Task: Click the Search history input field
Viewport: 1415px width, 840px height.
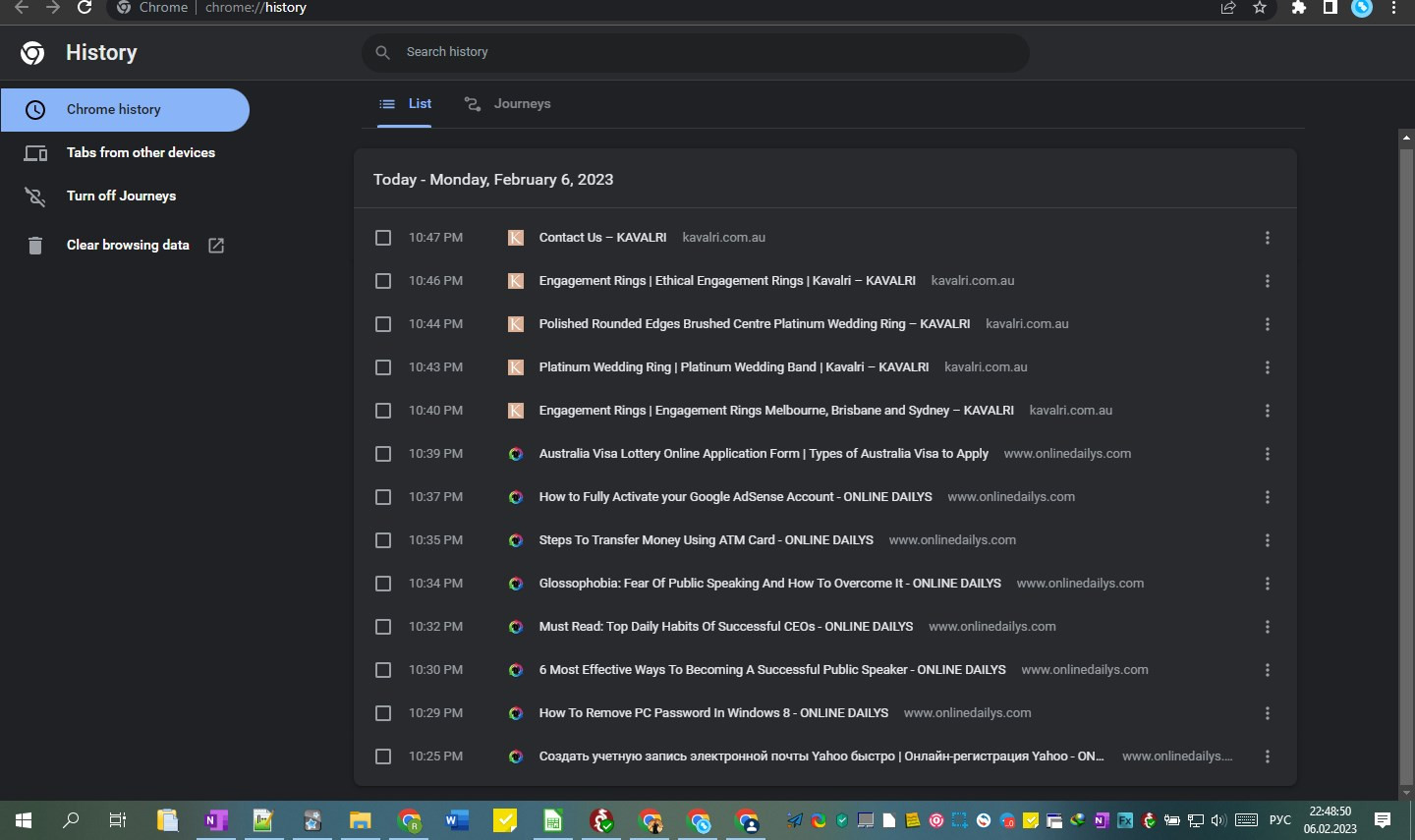Action: (696, 52)
